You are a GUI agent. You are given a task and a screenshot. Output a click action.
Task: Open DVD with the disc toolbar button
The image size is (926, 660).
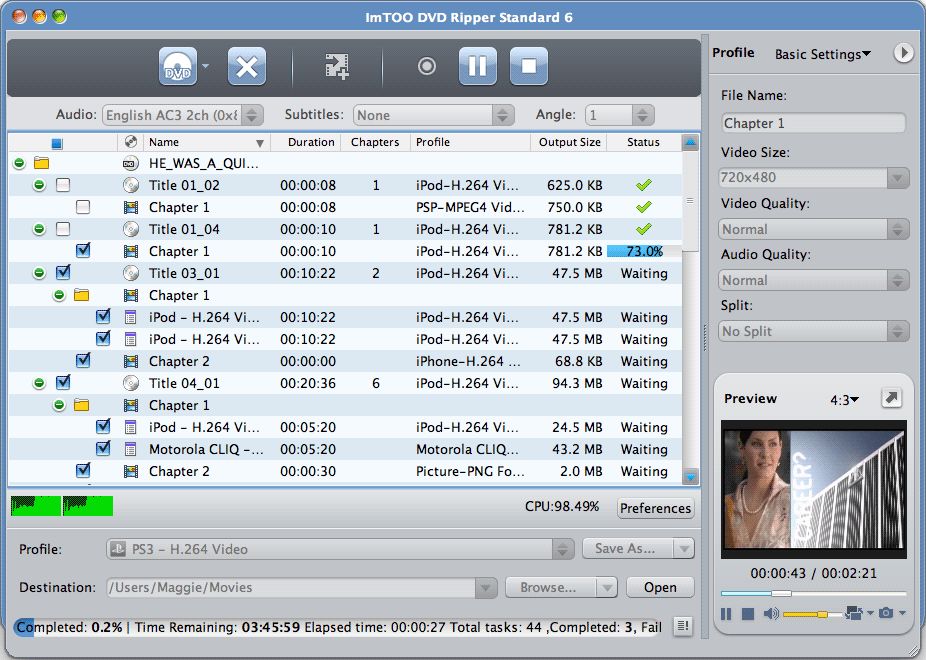[178, 66]
